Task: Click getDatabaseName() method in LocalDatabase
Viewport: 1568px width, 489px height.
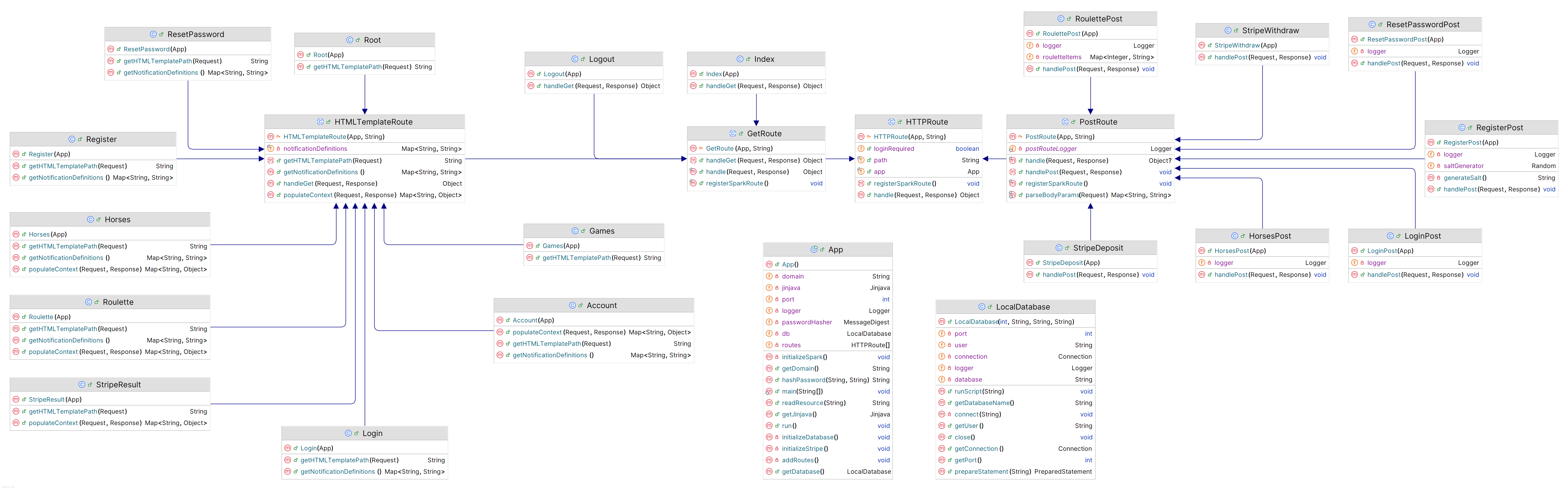Action: pos(1015,403)
